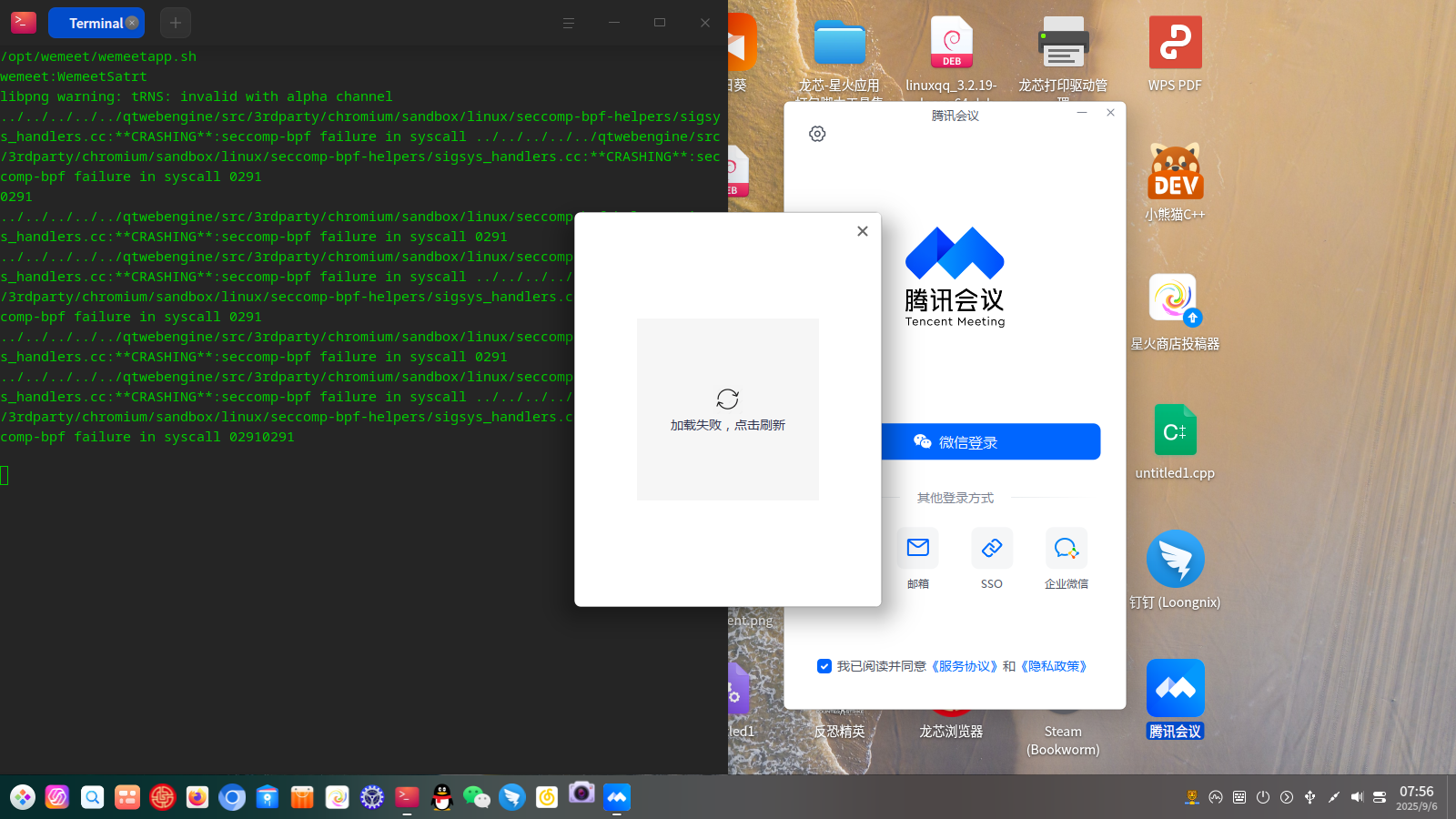This screenshot has width=1456, height=819.
Task: Open WeChat from the taskbar
Action: pyautogui.click(x=477, y=797)
